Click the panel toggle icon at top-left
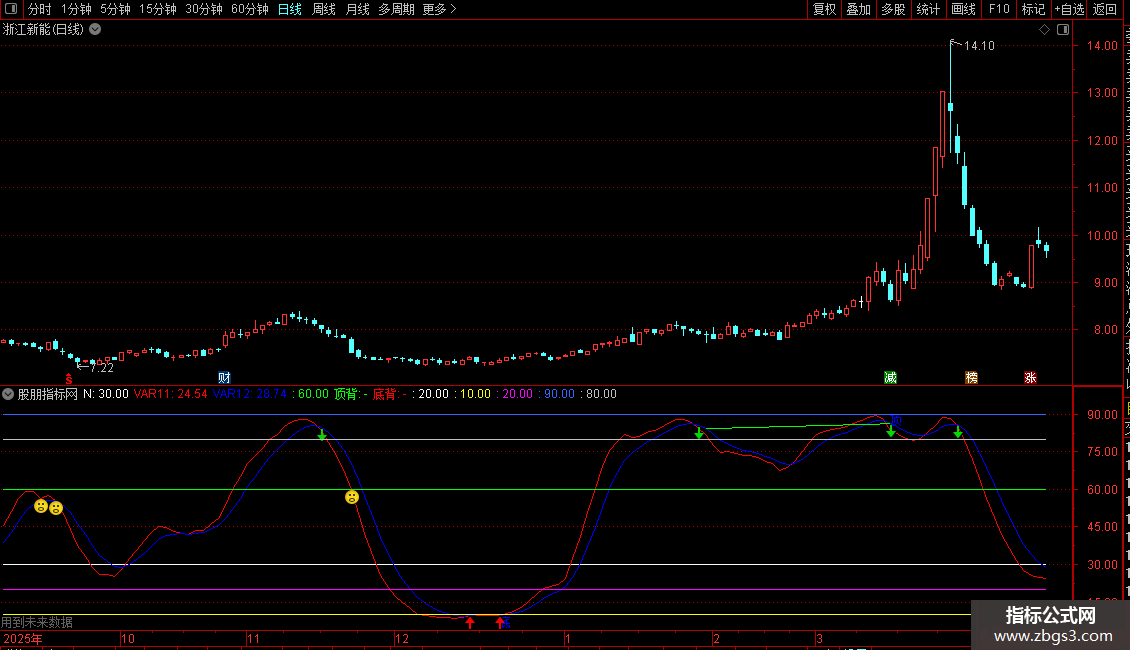The image size is (1130, 650). (12, 9)
